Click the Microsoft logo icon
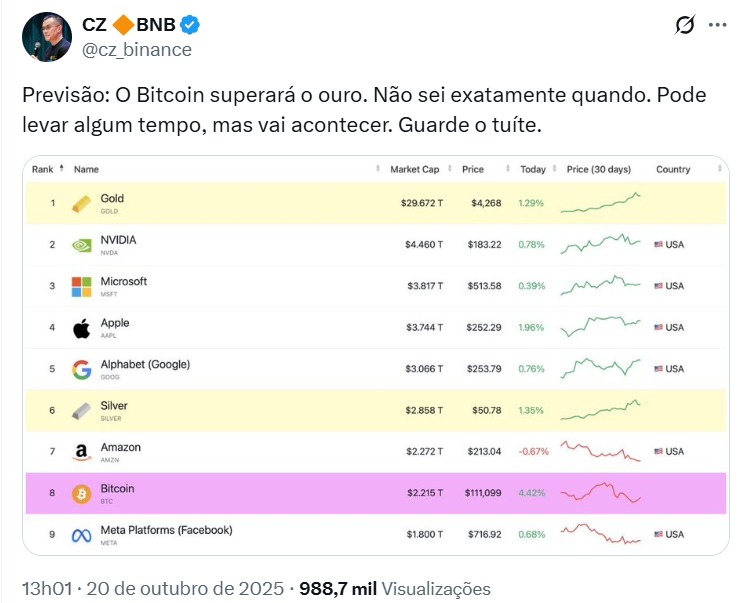This screenshot has width=749, height=603. pos(82,287)
